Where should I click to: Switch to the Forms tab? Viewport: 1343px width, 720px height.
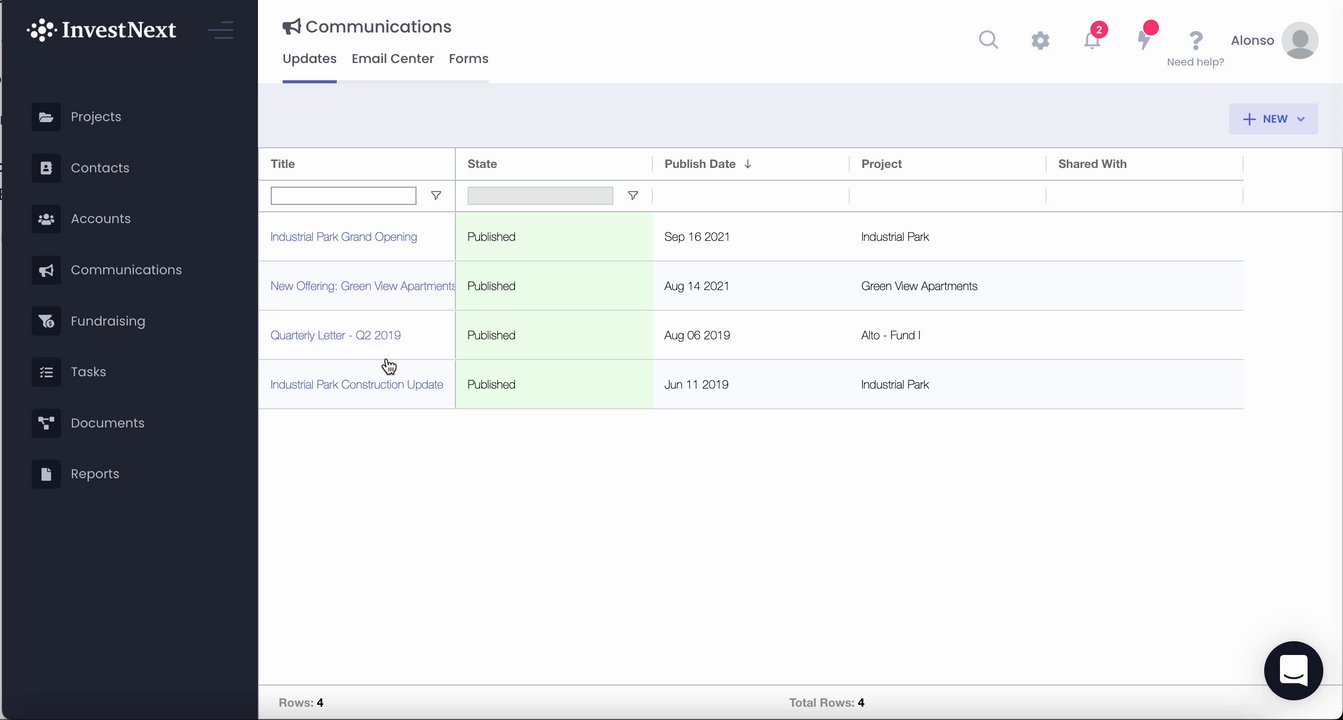[469, 59]
